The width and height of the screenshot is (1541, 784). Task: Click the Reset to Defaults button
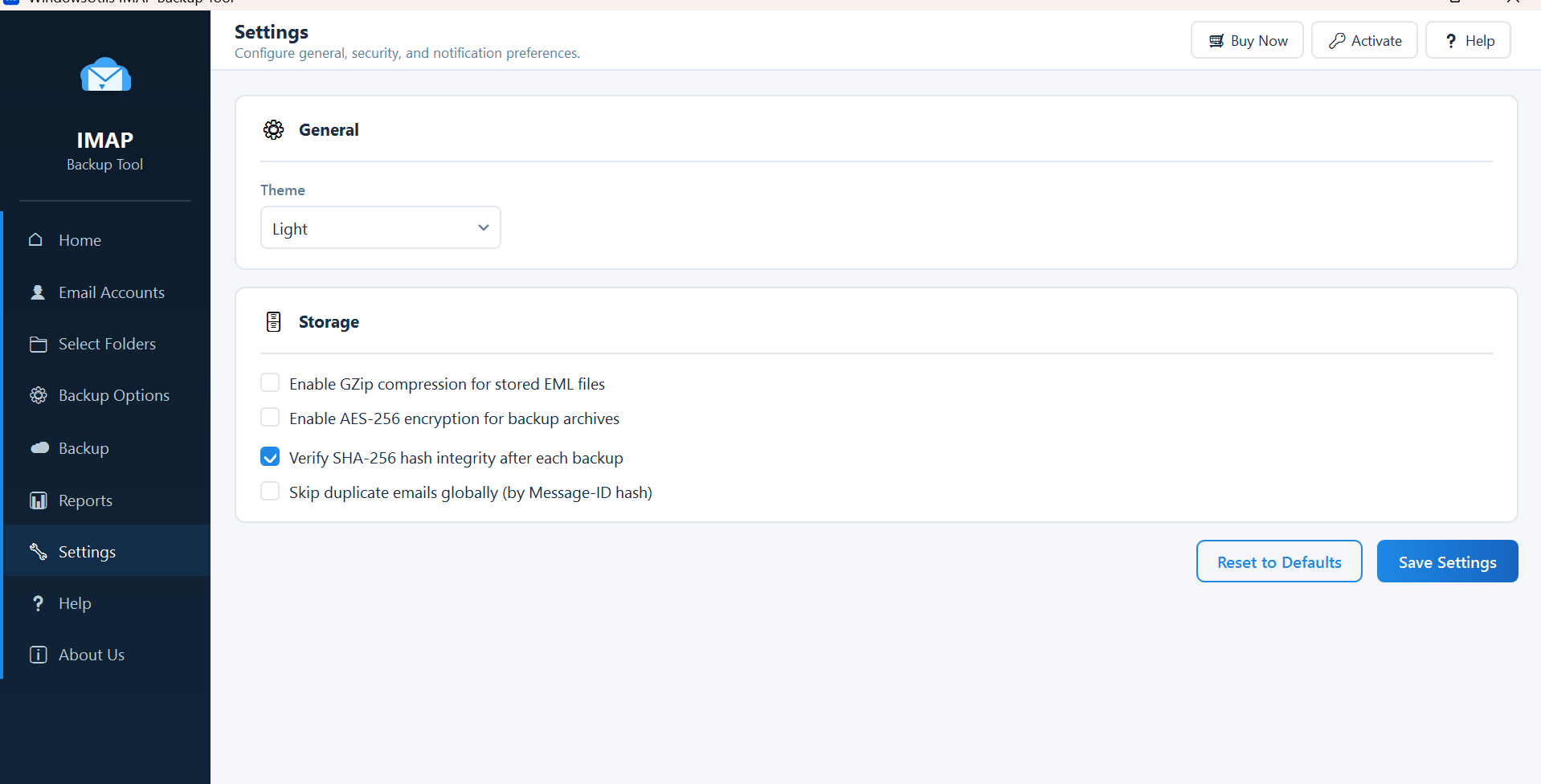[x=1279, y=561]
